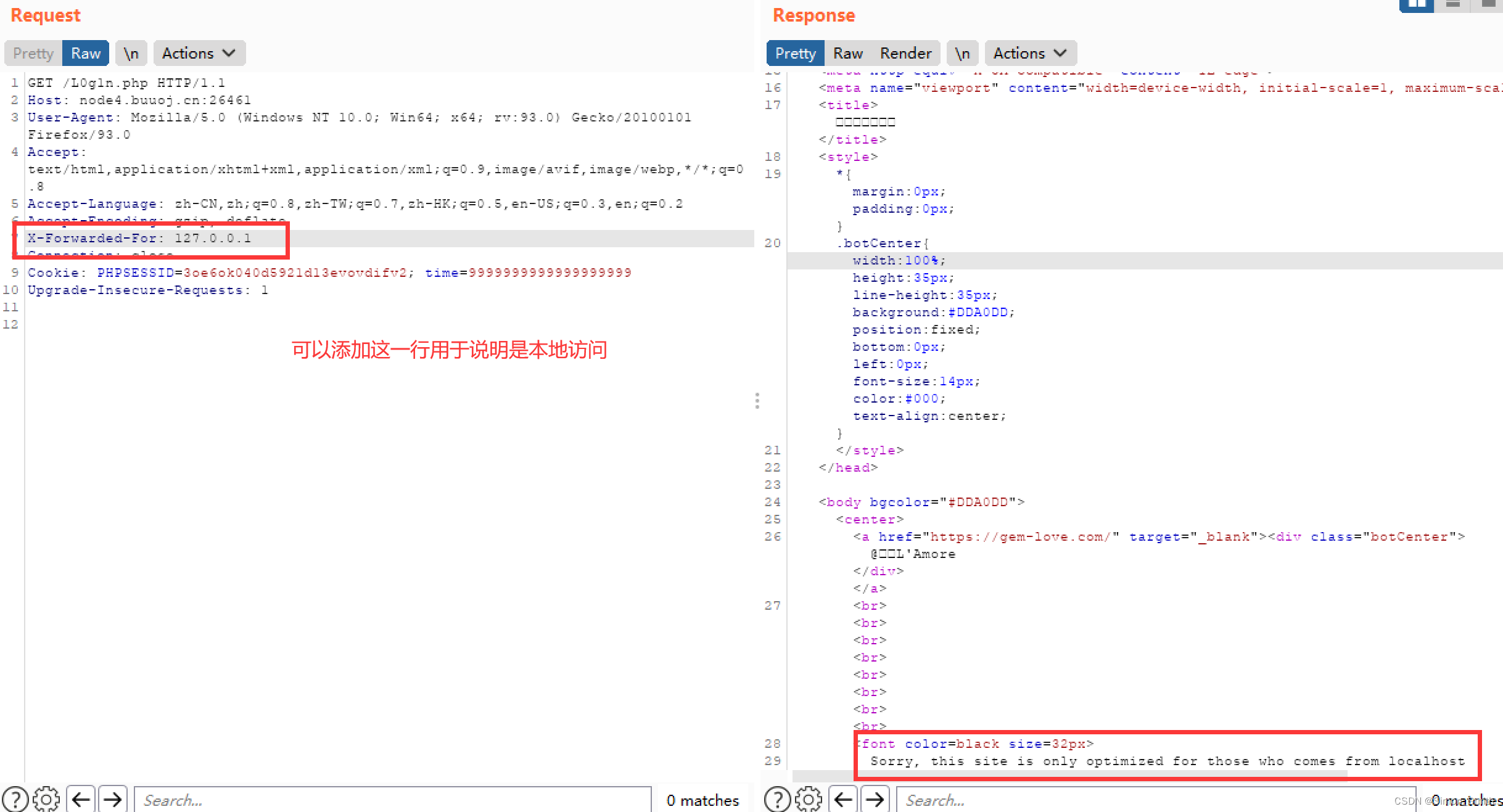Image resolution: width=1503 pixels, height=812 pixels.
Task: Click Request search input field
Action: [392, 800]
